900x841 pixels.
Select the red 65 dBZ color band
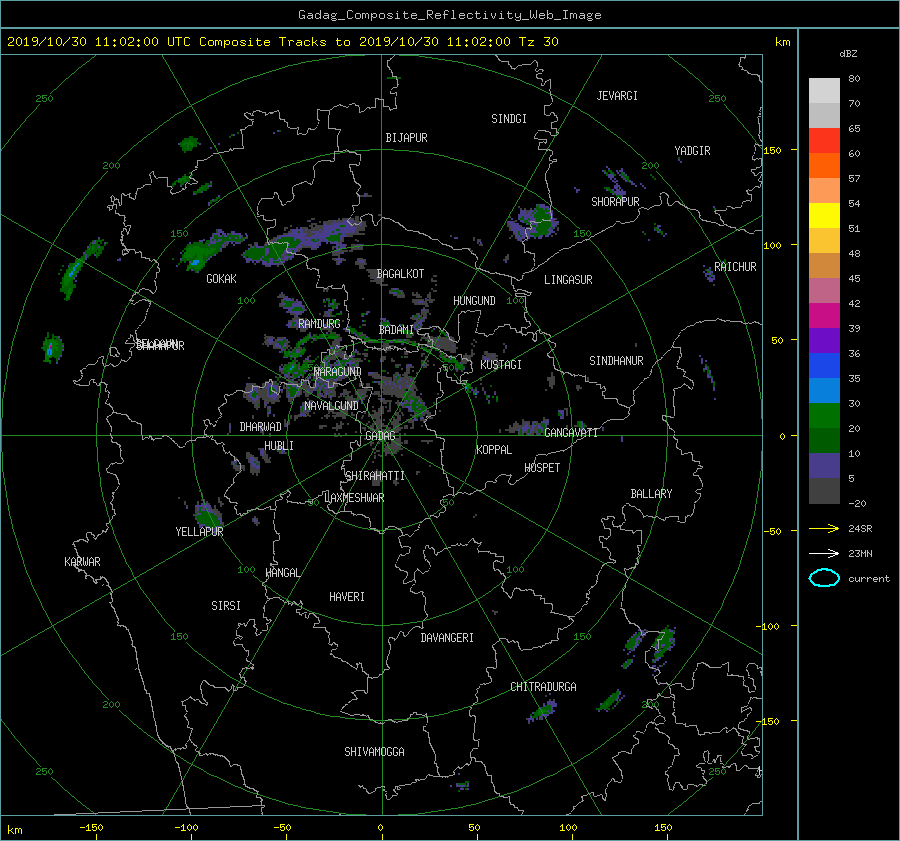point(824,141)
